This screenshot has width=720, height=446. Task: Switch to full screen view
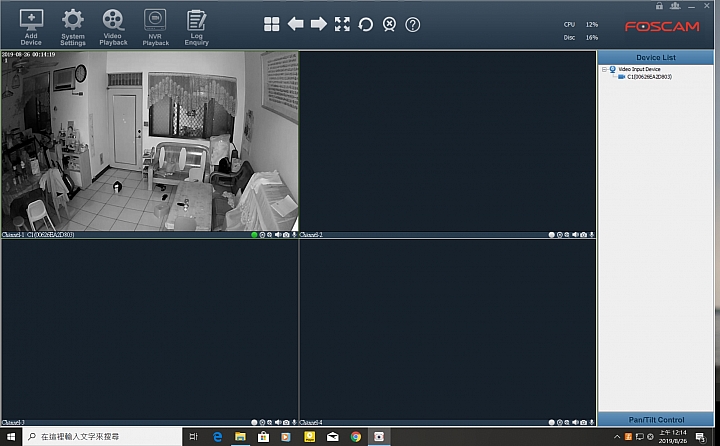tap(342, 24)
